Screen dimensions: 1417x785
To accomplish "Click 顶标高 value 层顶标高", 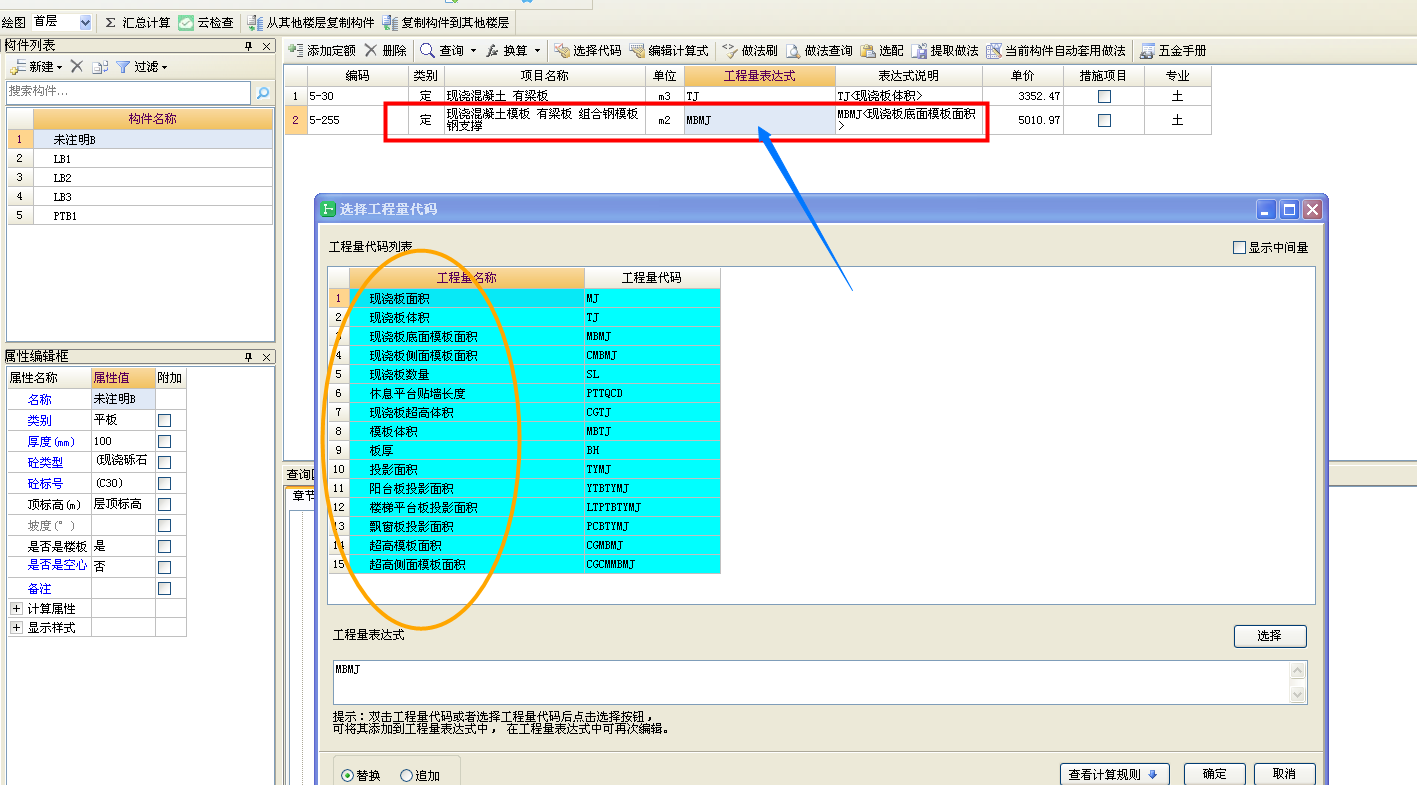I will pos(123,504).
